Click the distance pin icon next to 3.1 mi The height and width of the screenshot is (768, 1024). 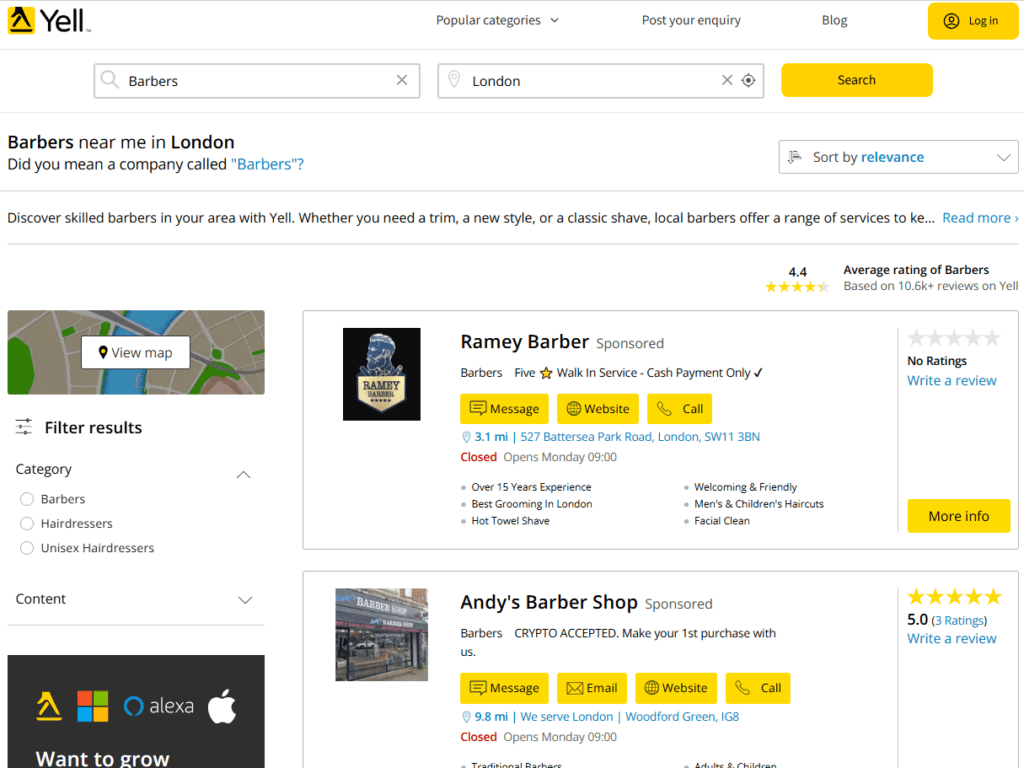(466, 437)
